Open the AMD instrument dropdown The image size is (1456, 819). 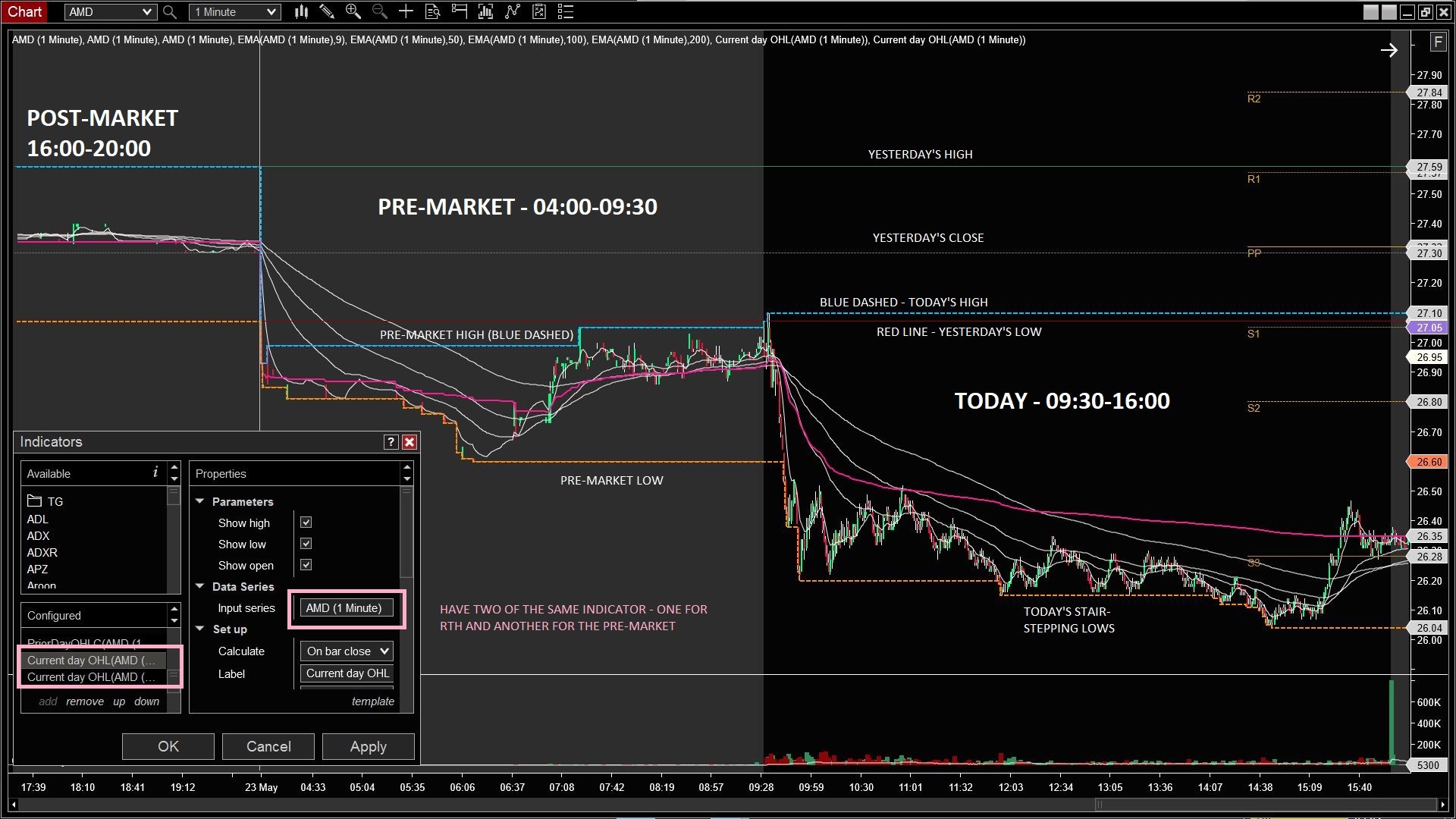[110, 12]
